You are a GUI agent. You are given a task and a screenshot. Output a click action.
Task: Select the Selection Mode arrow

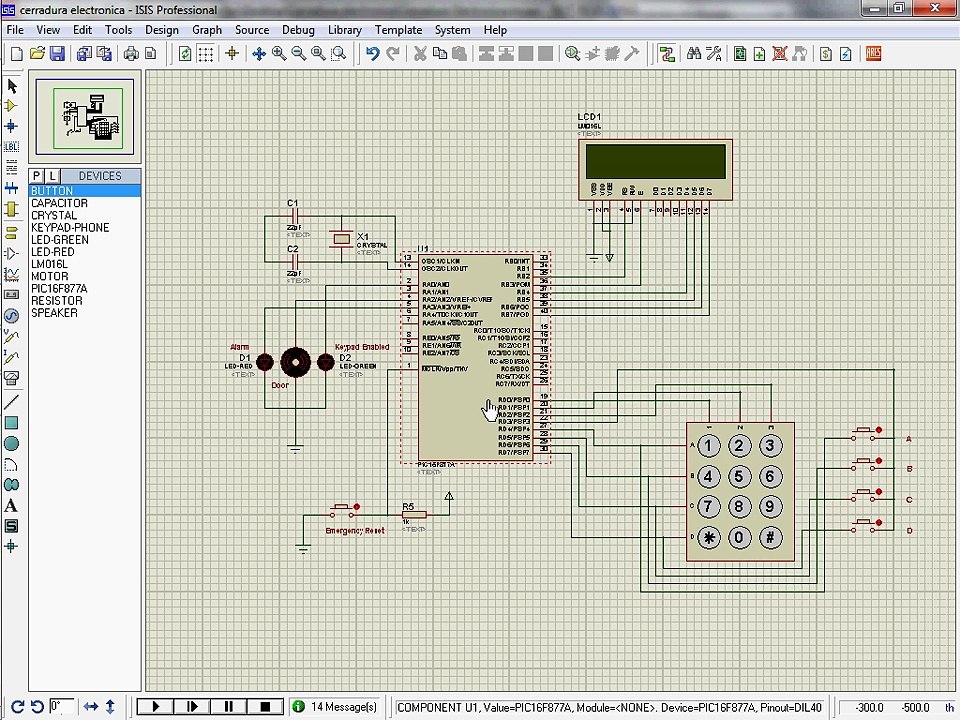(12, 86)
